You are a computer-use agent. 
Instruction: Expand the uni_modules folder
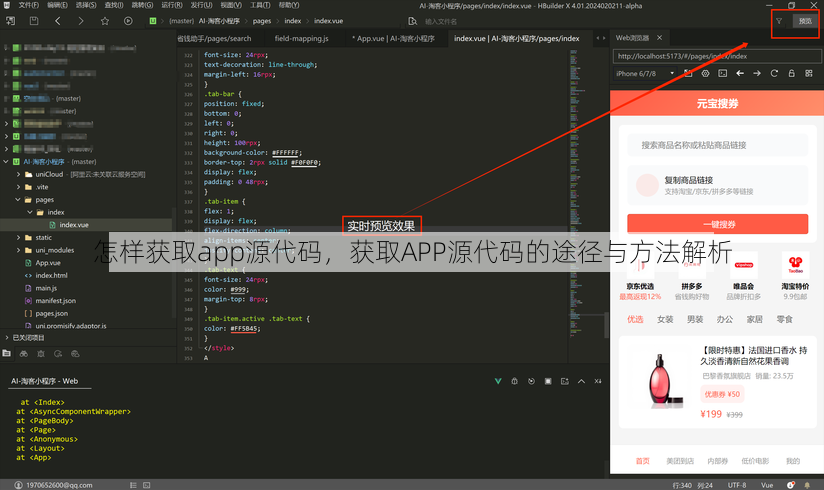18,250
